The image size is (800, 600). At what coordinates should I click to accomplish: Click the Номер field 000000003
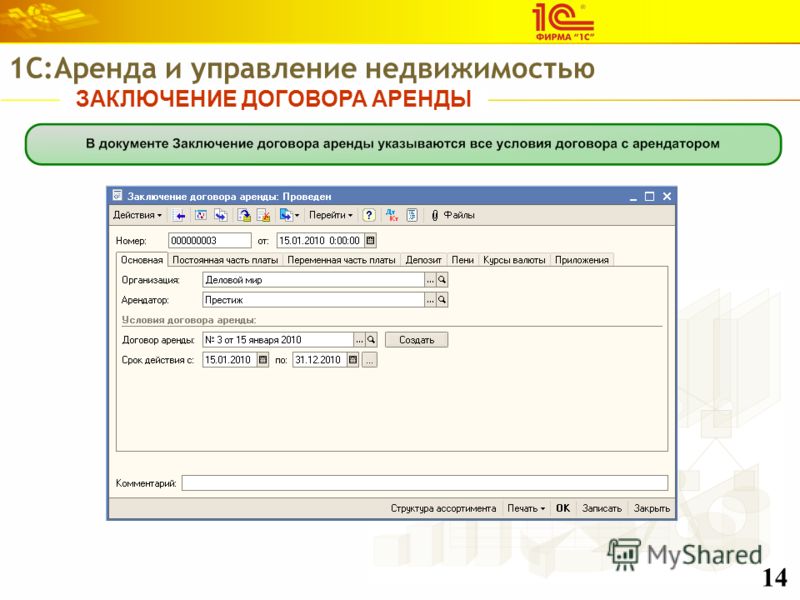tap(210, 240)
